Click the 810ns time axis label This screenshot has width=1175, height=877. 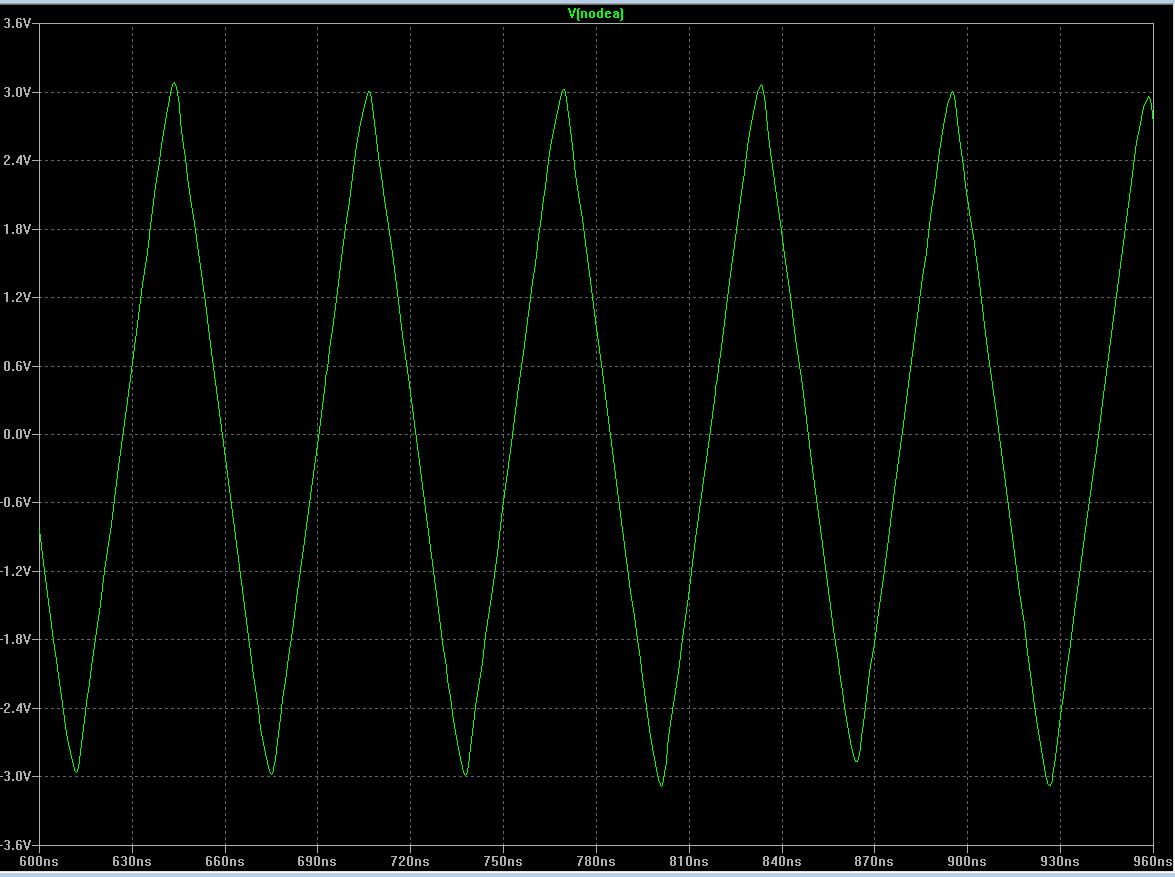coord(689,861)
